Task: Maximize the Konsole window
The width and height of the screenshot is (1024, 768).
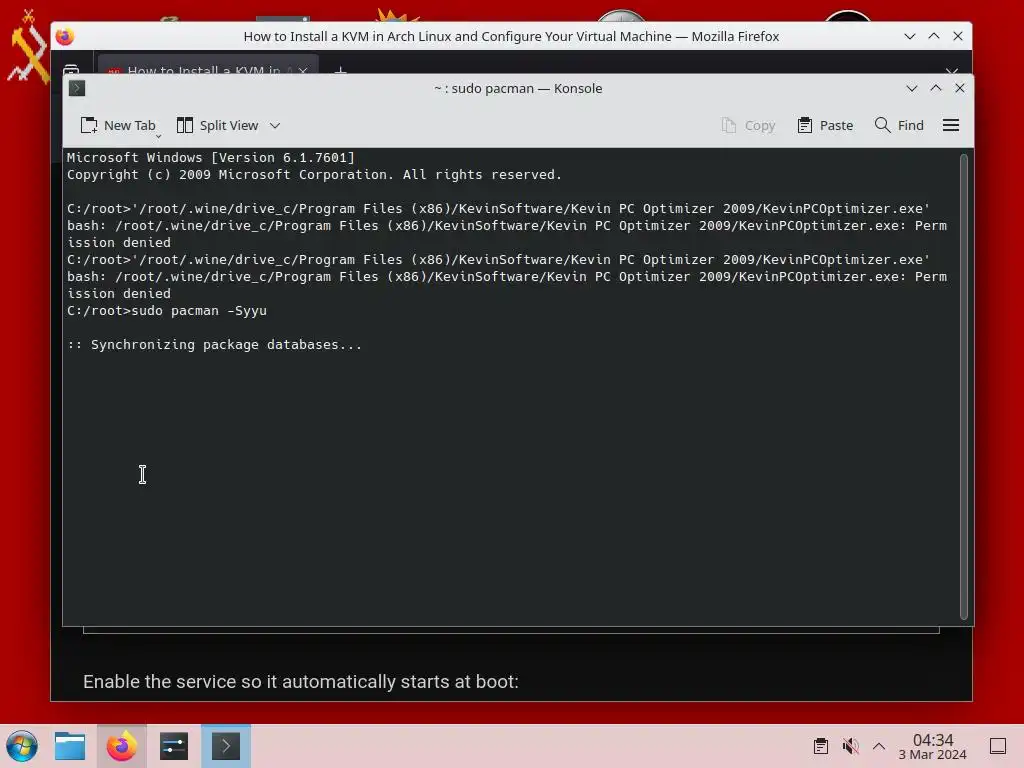Action: [936, 88]
